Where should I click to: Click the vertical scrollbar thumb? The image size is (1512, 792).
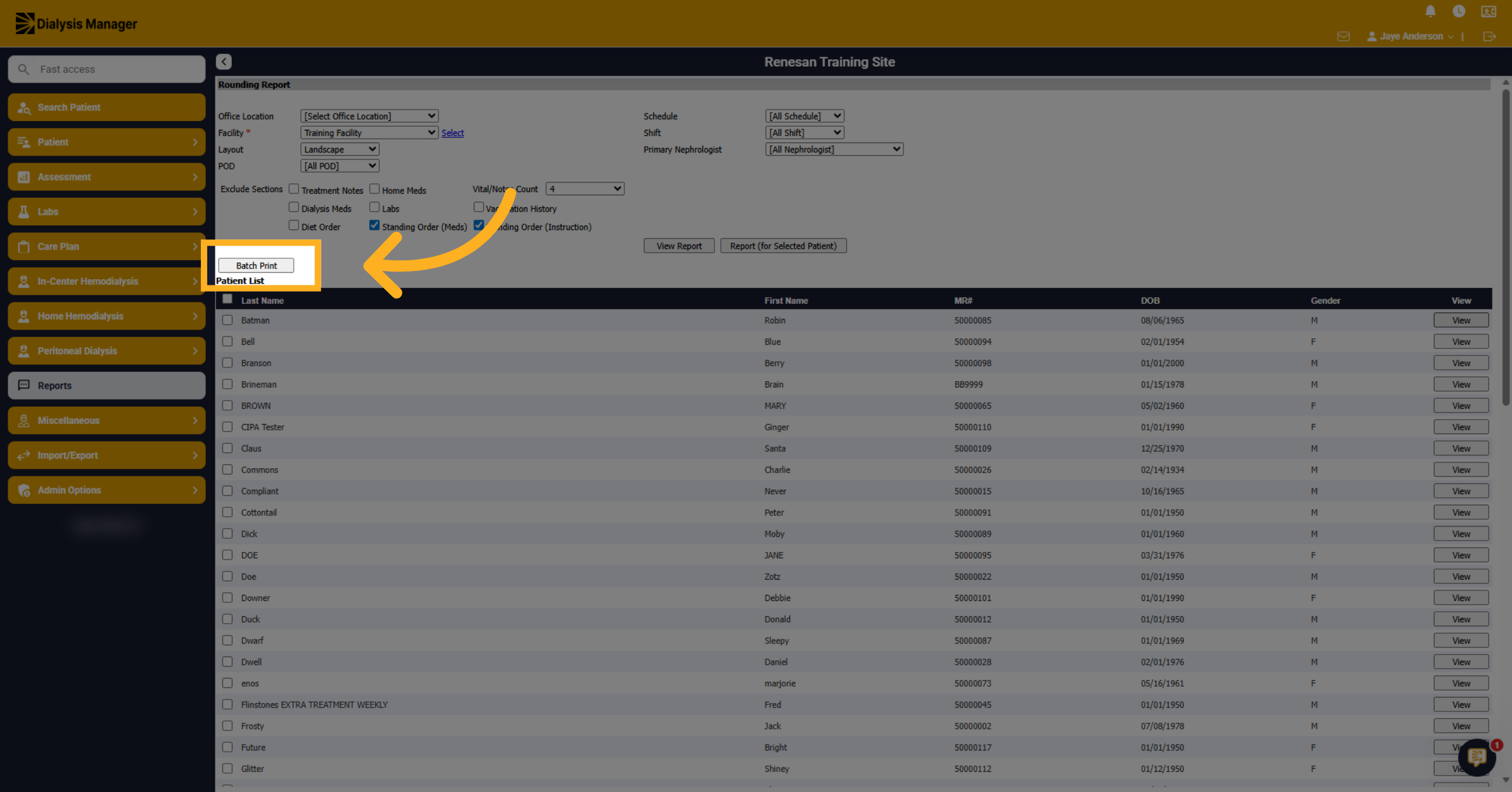[1506, 246]
